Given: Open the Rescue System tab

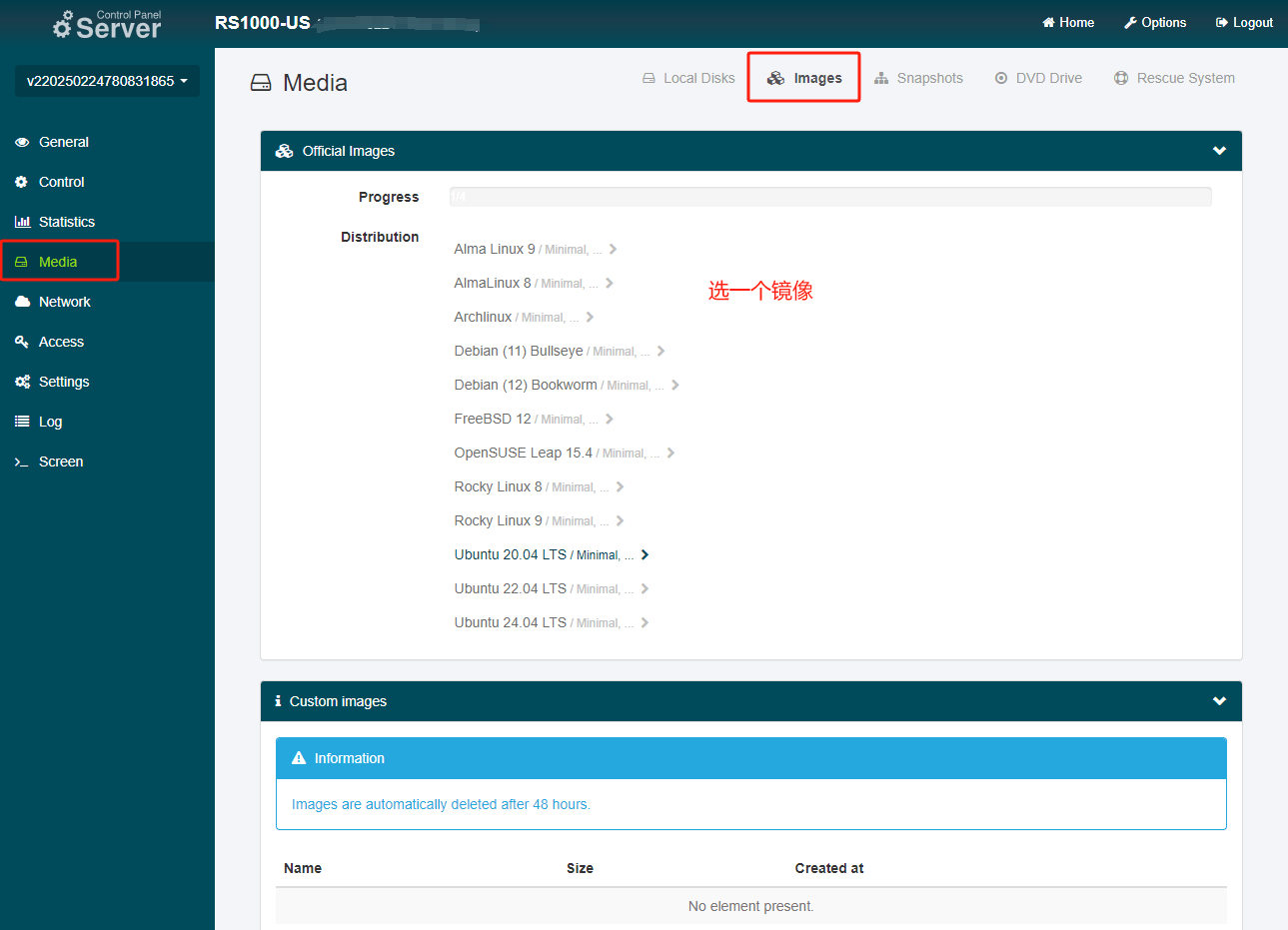Looking at the screenshot, I should tap(1174, 78).
